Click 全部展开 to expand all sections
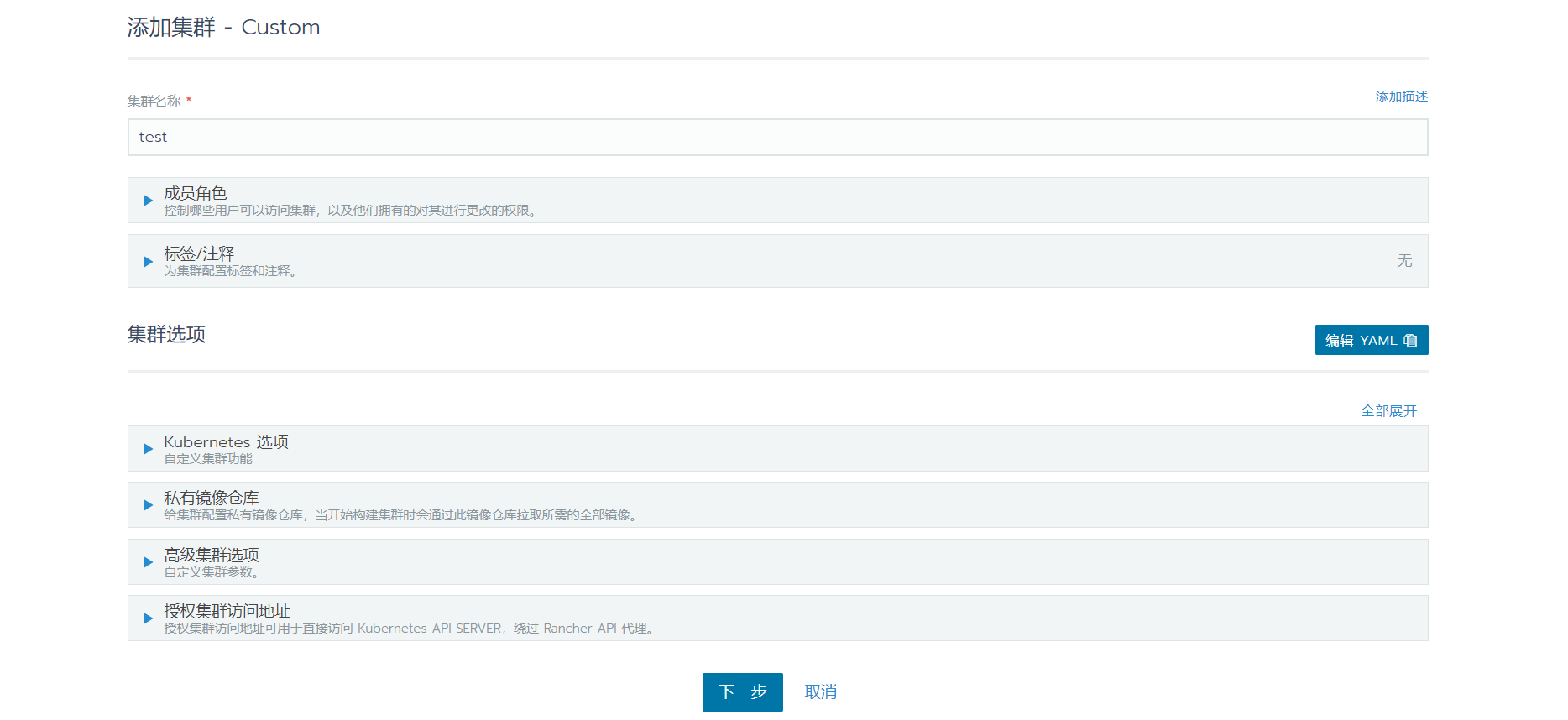The image size is (1568, 720). pos(1388,411)
